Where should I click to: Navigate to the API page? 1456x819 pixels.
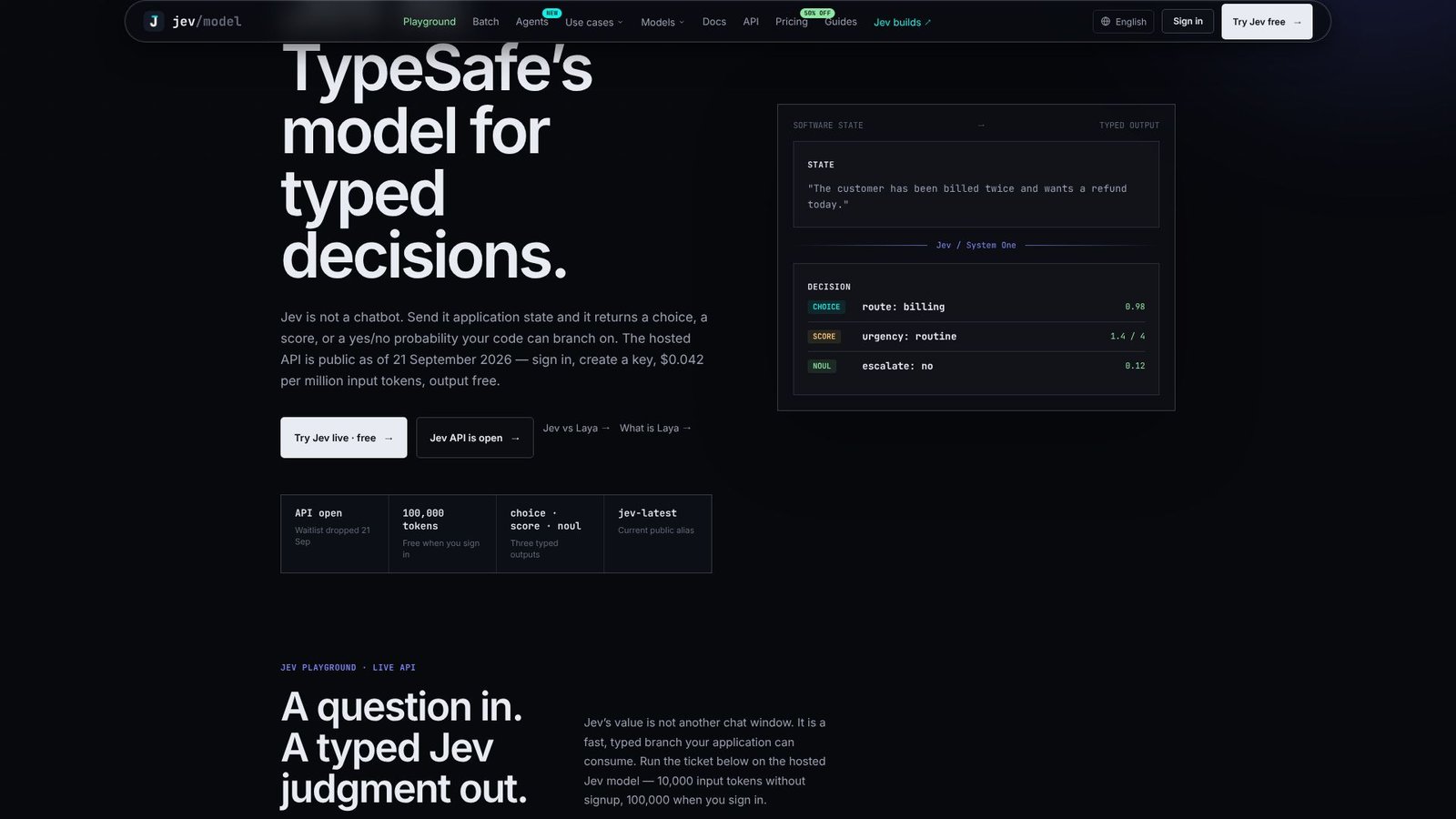pyautogui.click(x=751, y=22)
